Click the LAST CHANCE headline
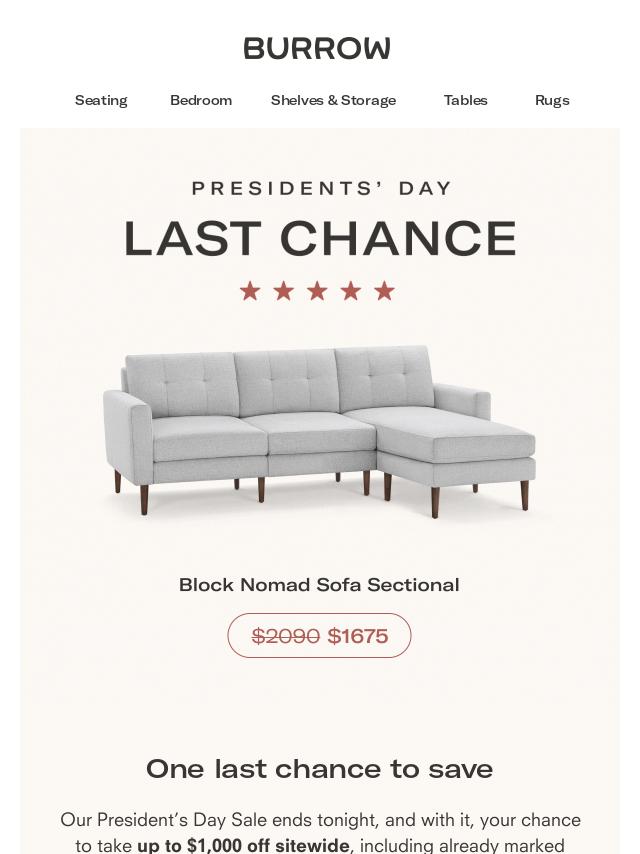640x854 pixels. [320, 238]
